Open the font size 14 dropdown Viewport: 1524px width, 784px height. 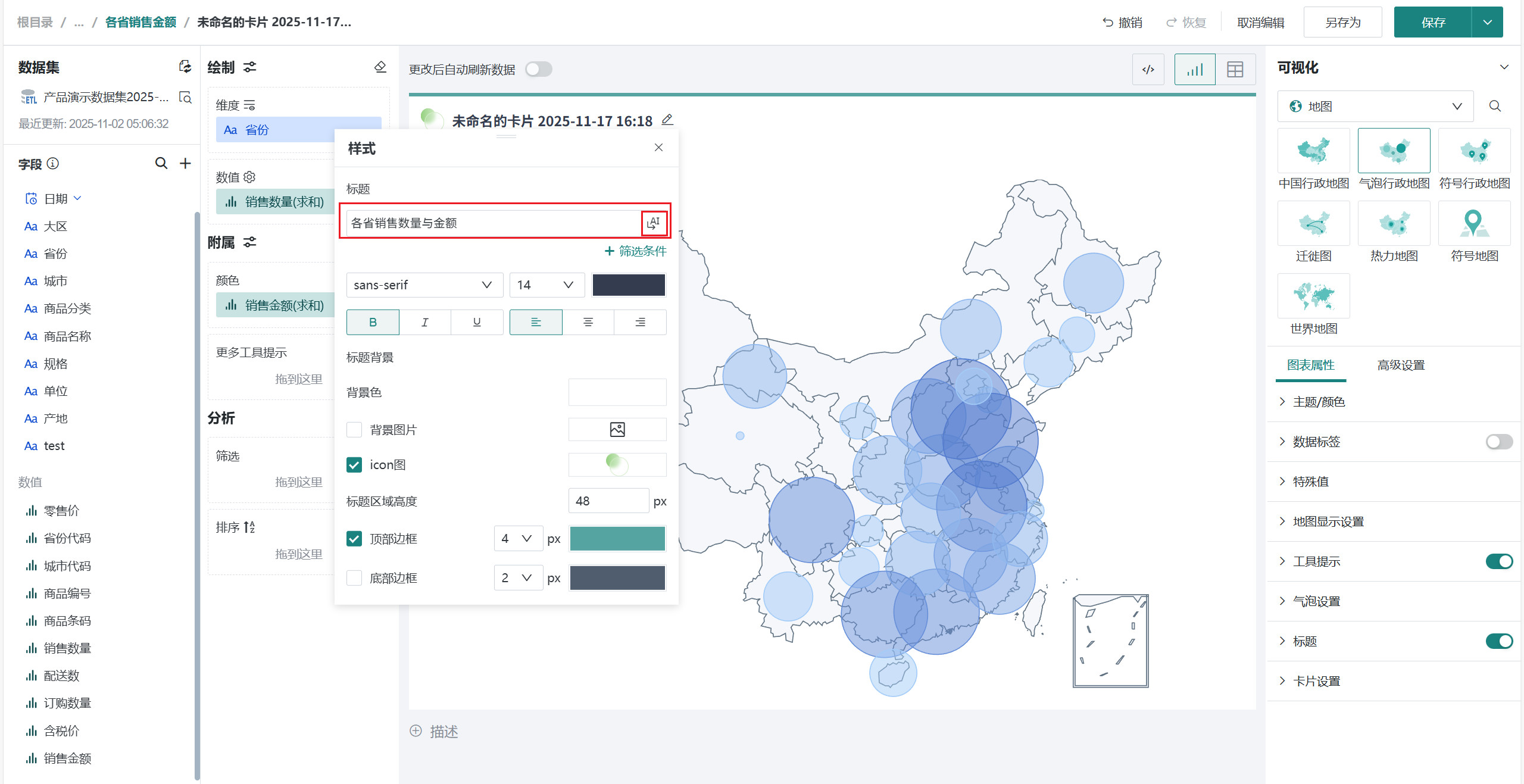pos(546,285)
